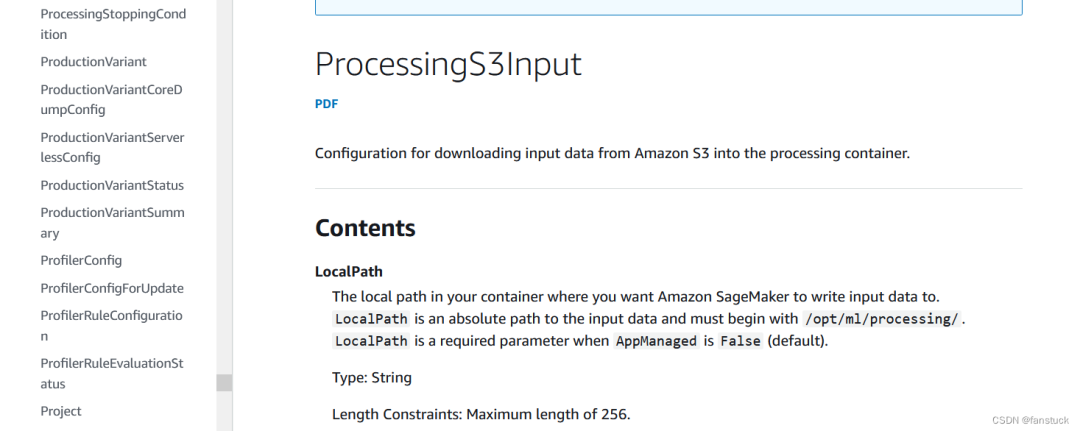
Task: Navigate to ProductionVariantStatus in sidebar
Action: 112,185
